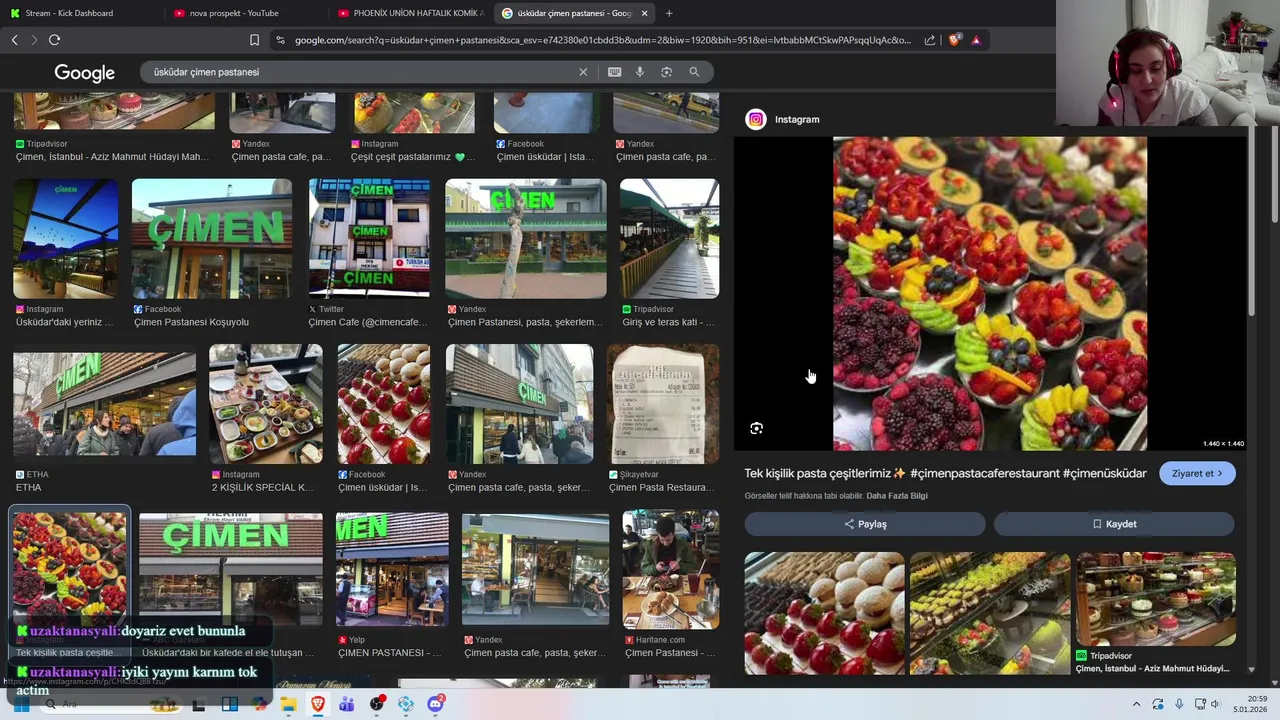Image resolution: width=1280 pixels, height=720 pixels.
Task: Click the taskbar microphone indicator
Action: [x=1179, y=704]
